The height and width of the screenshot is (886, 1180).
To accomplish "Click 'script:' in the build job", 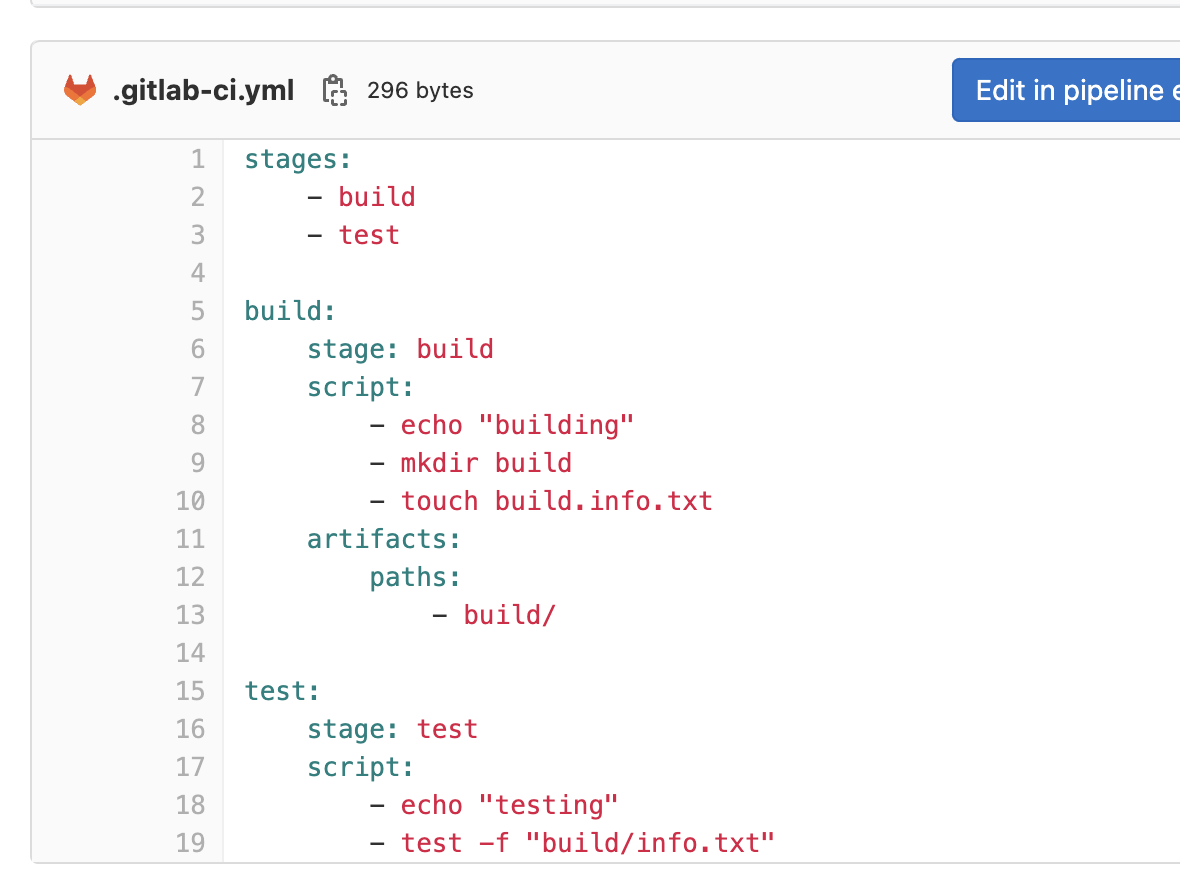I will 360,388.
